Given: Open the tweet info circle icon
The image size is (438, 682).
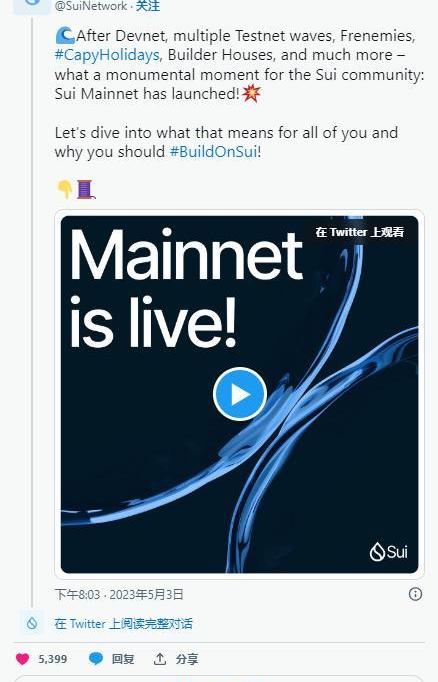Looking at the screenshot, I should [415, 594].
